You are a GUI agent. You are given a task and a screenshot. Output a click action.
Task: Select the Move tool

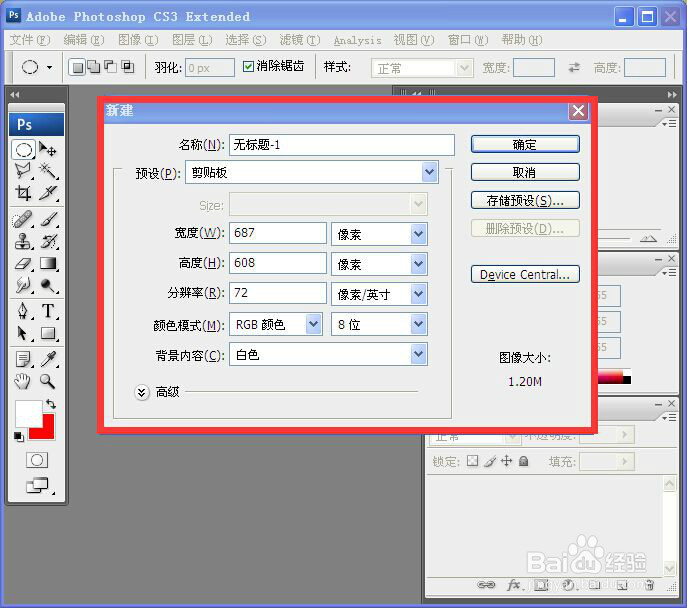48,149
